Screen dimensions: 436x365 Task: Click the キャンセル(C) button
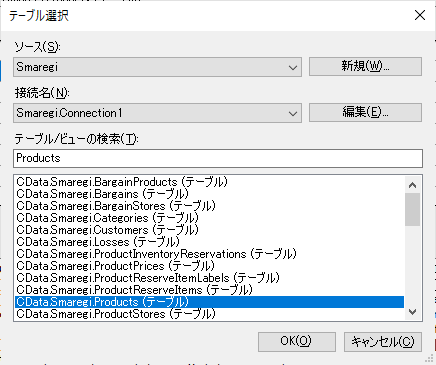[x=383, y=341]
